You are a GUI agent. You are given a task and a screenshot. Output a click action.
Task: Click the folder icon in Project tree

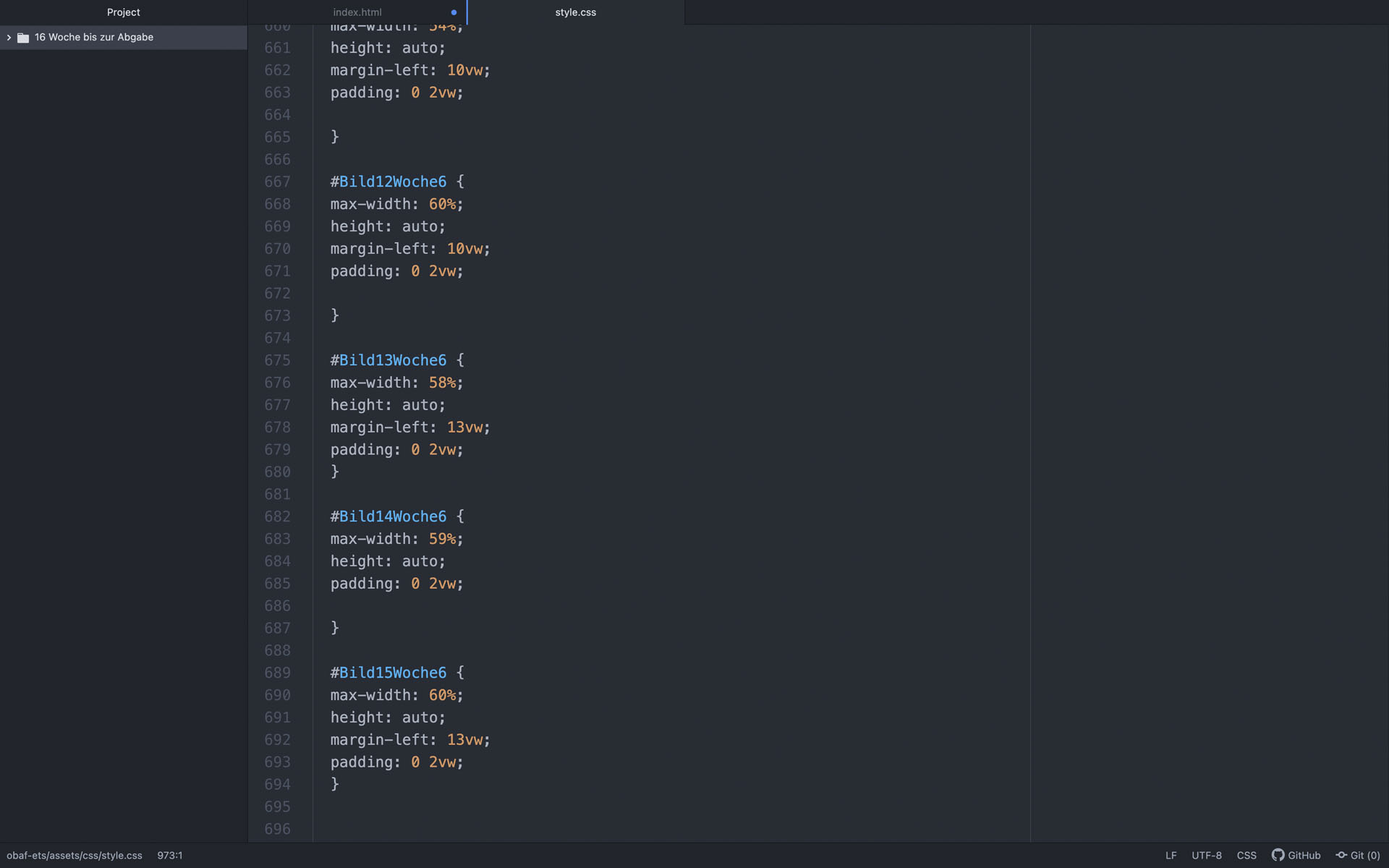(23, 38)
